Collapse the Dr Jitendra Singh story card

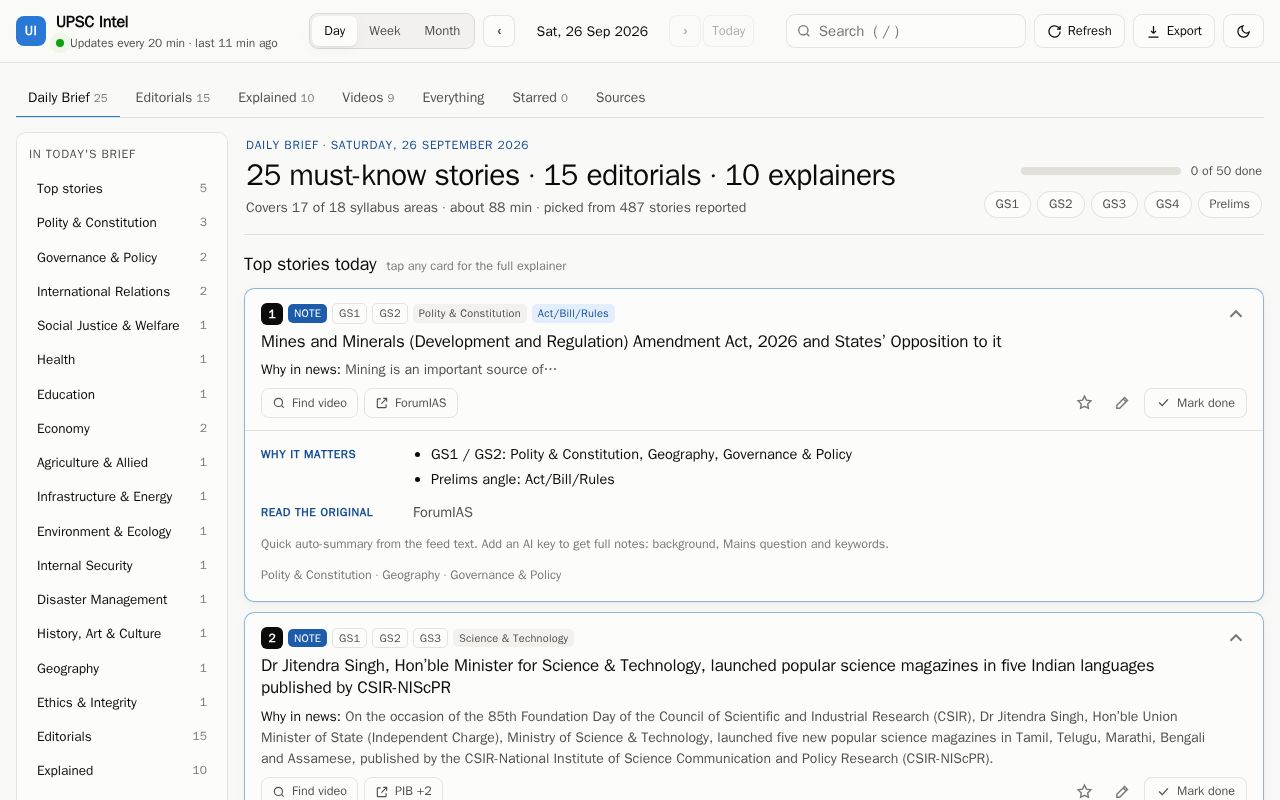tap(1236, 638)
